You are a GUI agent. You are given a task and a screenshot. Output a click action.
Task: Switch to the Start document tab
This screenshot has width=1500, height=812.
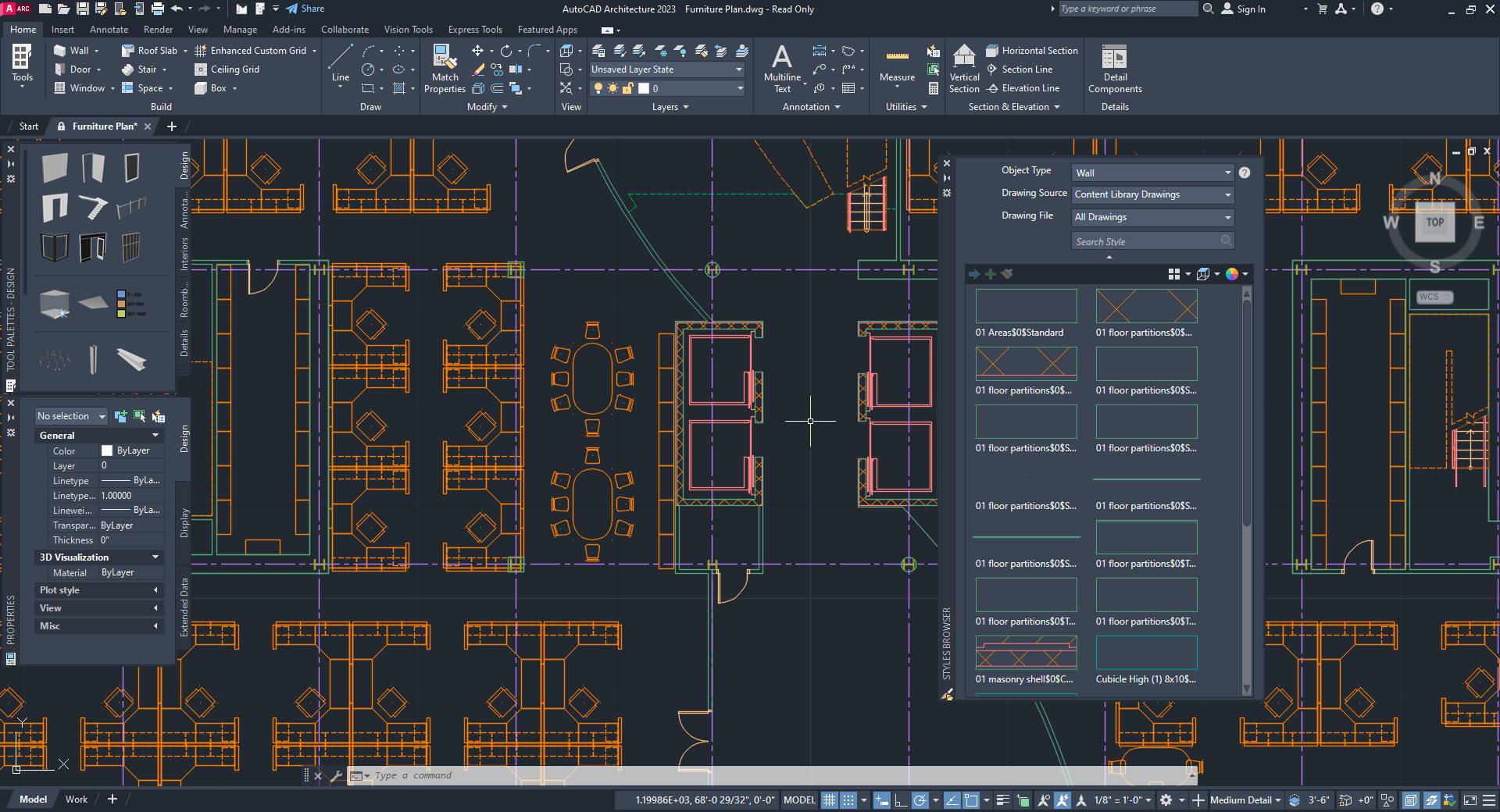tap(29, 126)
